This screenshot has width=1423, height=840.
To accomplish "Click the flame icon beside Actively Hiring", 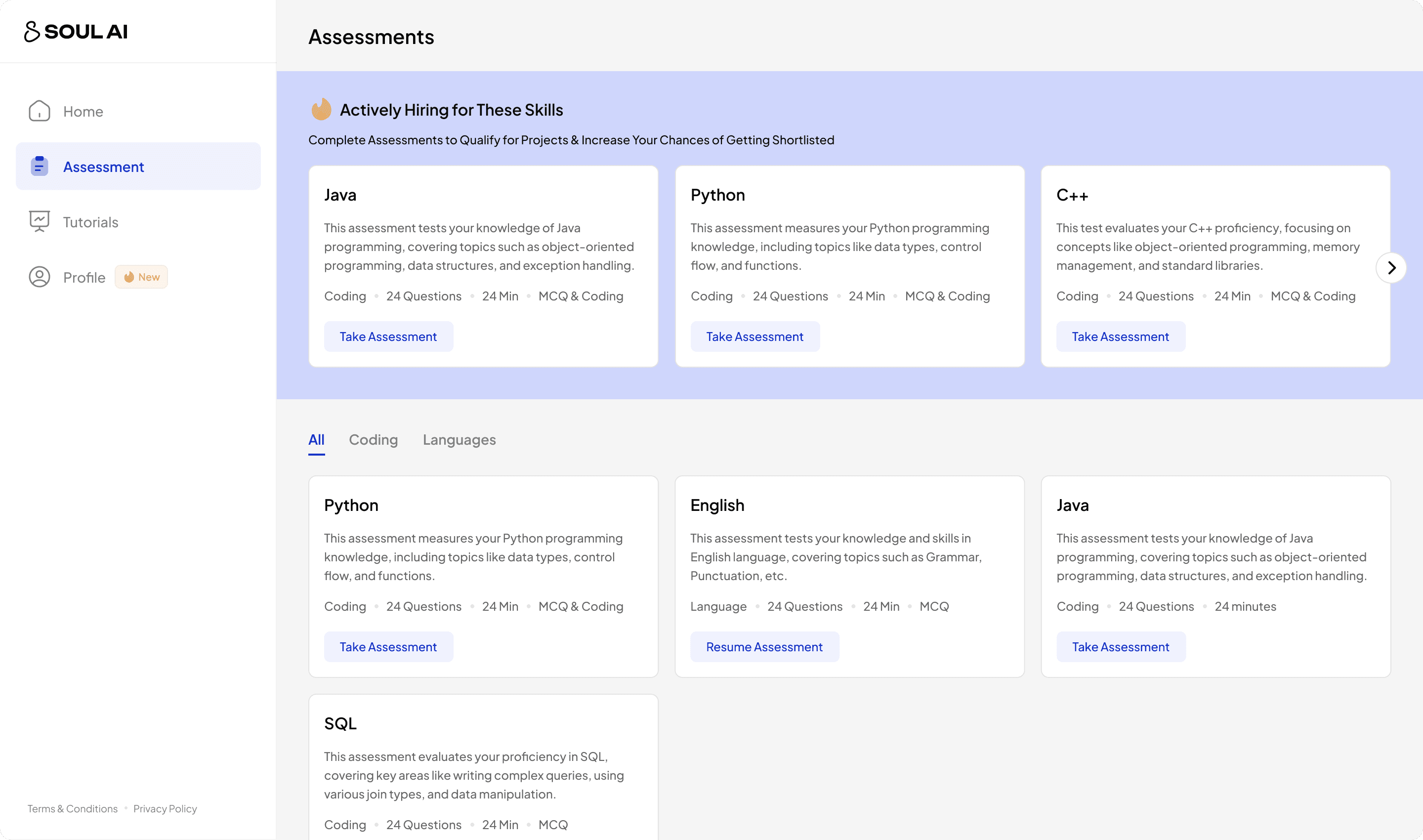I will pos(322,109).
